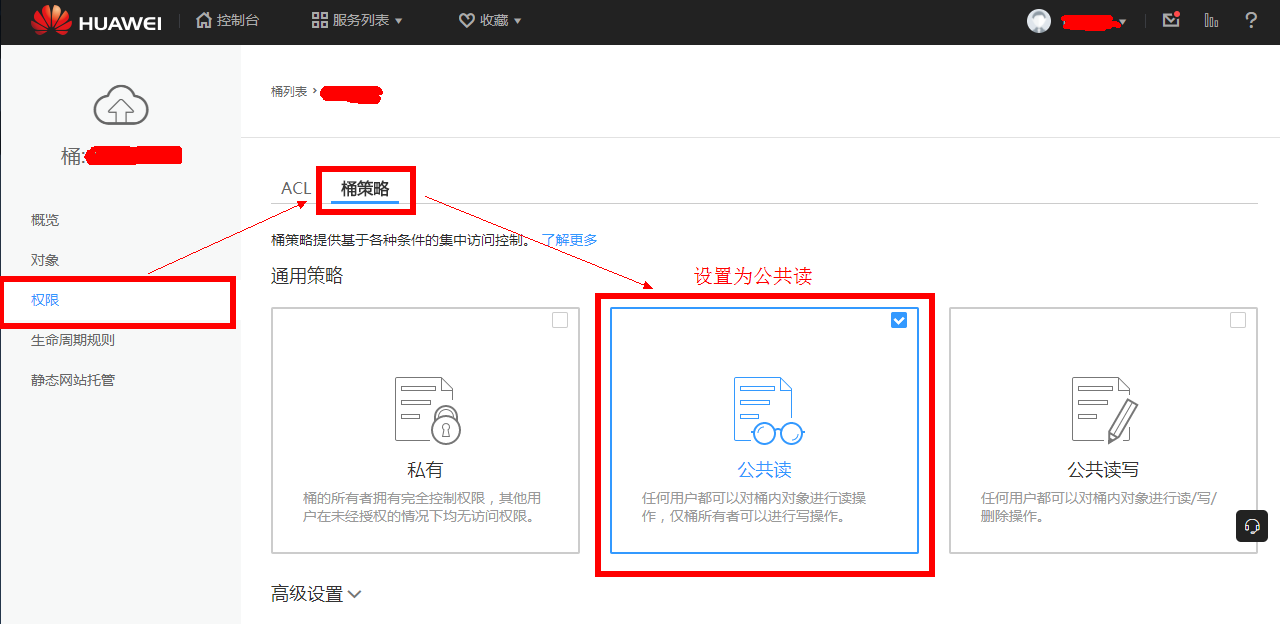Viewport: 1280px width, 624px height.
Task: Click the 公共读 glasses document icon
Action: pos(768,411)
